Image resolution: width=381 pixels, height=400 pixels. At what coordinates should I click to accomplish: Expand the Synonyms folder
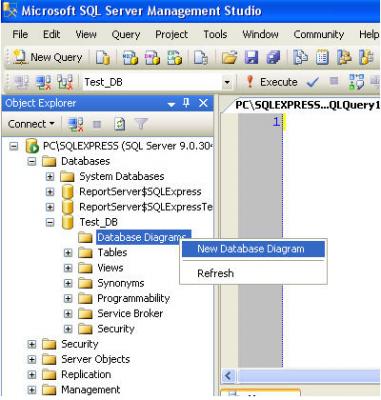68,283
